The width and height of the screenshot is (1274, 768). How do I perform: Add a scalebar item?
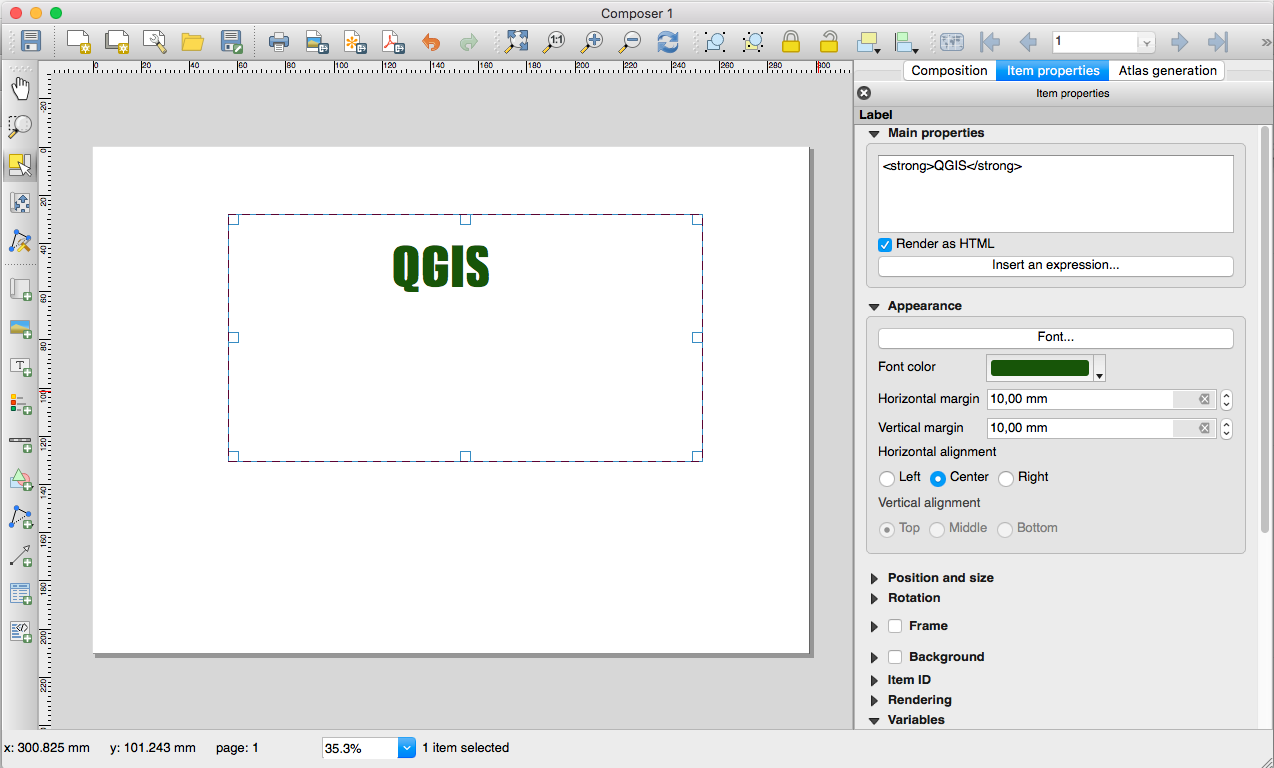click(20, 442)
